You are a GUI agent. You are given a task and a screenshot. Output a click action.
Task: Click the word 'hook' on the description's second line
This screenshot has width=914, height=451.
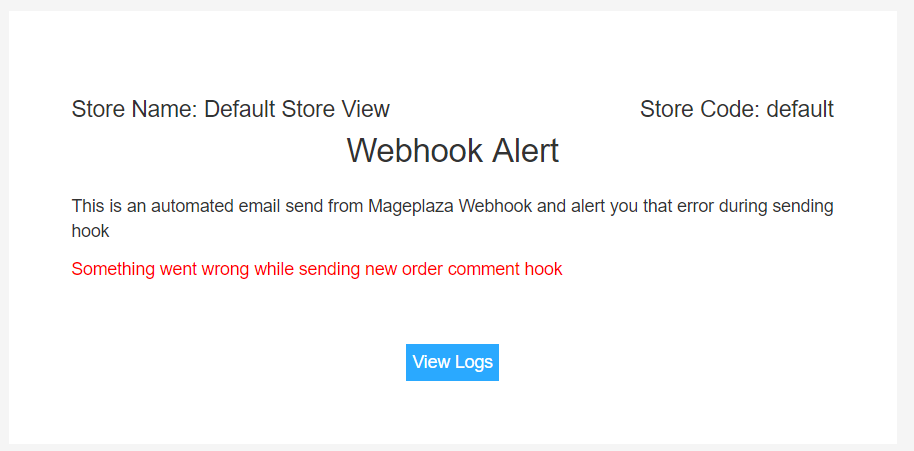point(90,231)
